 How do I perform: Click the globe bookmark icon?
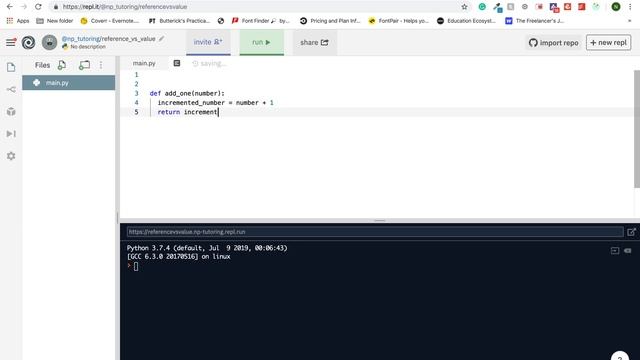(221, 21)
